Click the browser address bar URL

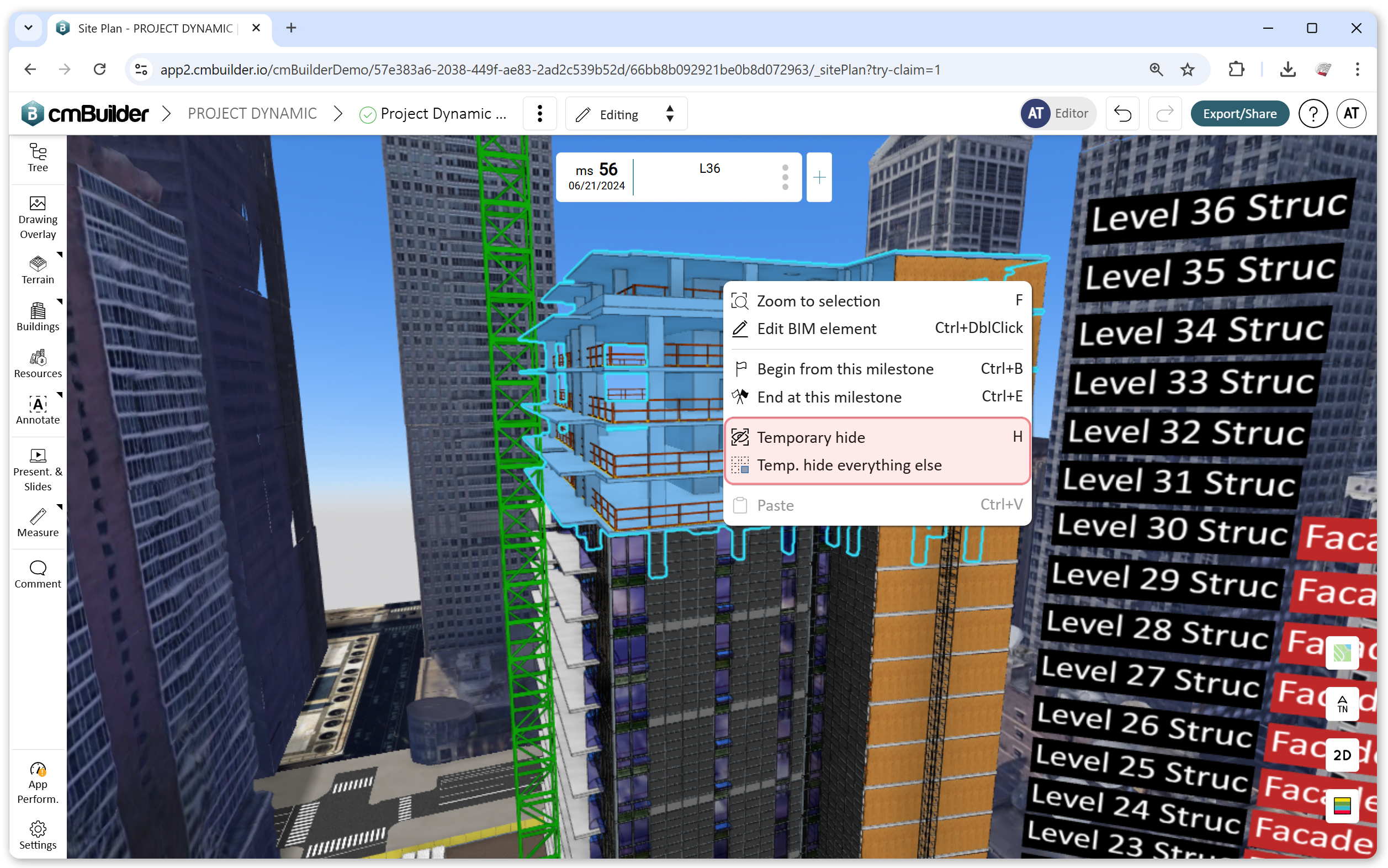550,70
